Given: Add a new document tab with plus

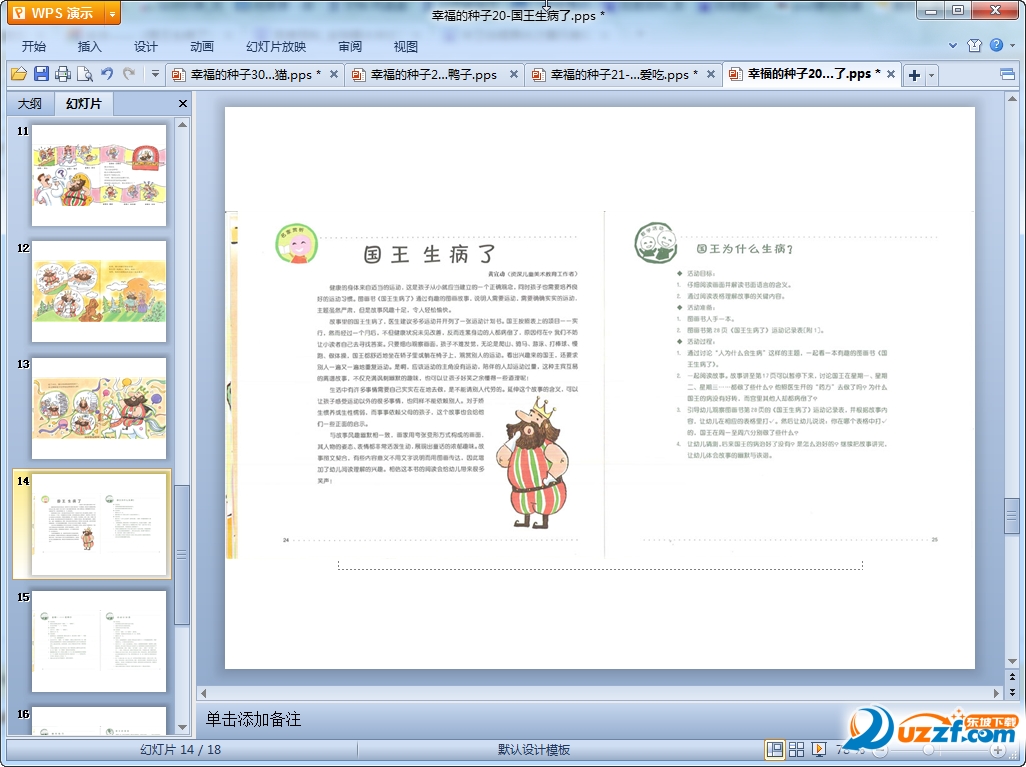Looking at the screenshot, I should 914,75.
